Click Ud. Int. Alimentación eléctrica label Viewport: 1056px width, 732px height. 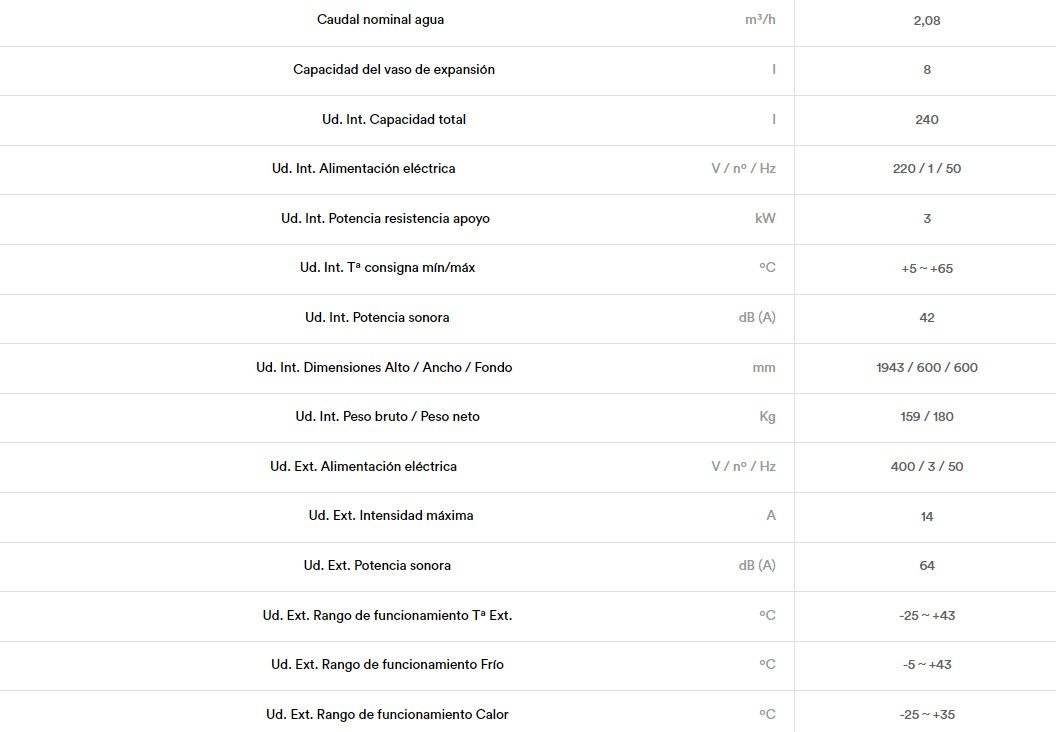(364, 168)
